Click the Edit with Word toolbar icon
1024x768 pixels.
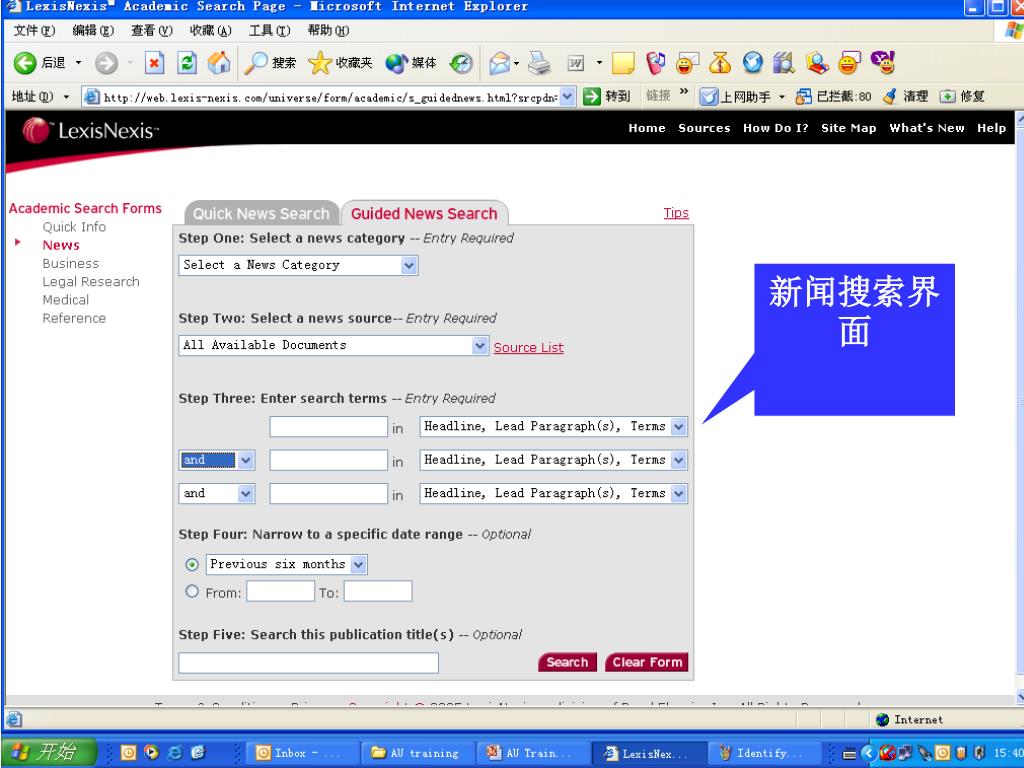tap(576, 63)
